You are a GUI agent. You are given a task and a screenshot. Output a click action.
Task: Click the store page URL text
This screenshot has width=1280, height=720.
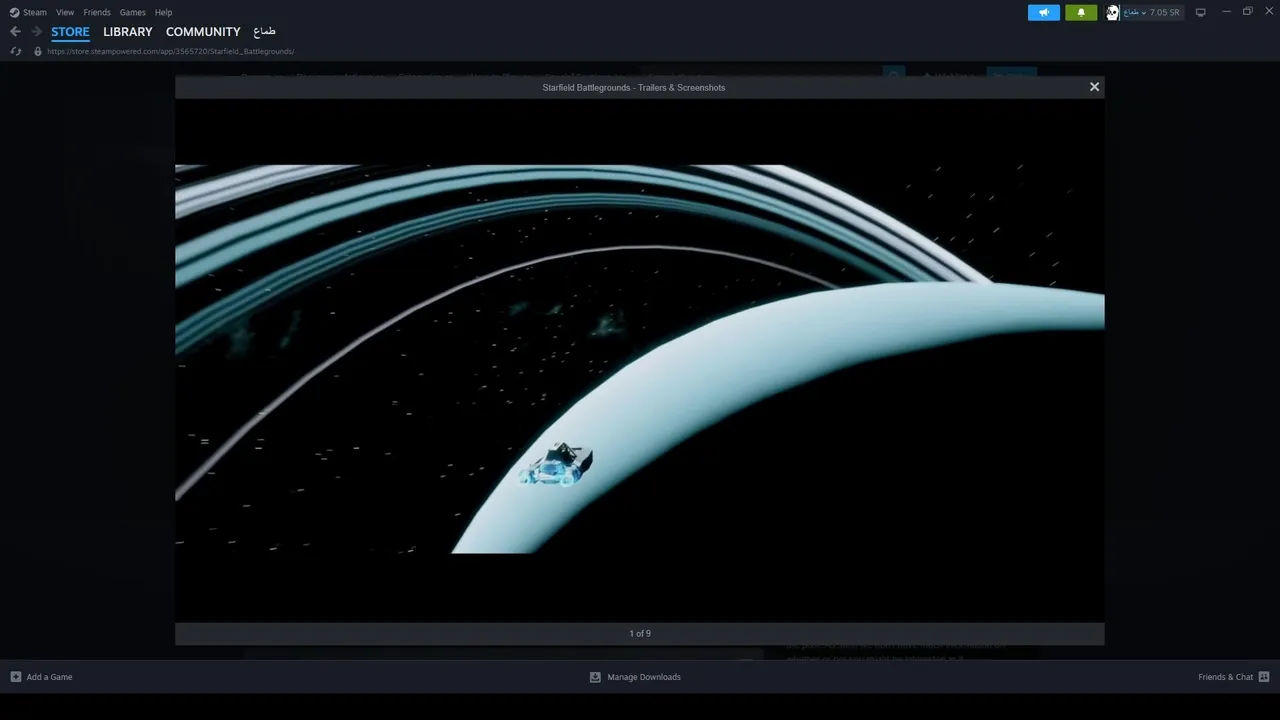pyautogui.click(x=170, y=51)
